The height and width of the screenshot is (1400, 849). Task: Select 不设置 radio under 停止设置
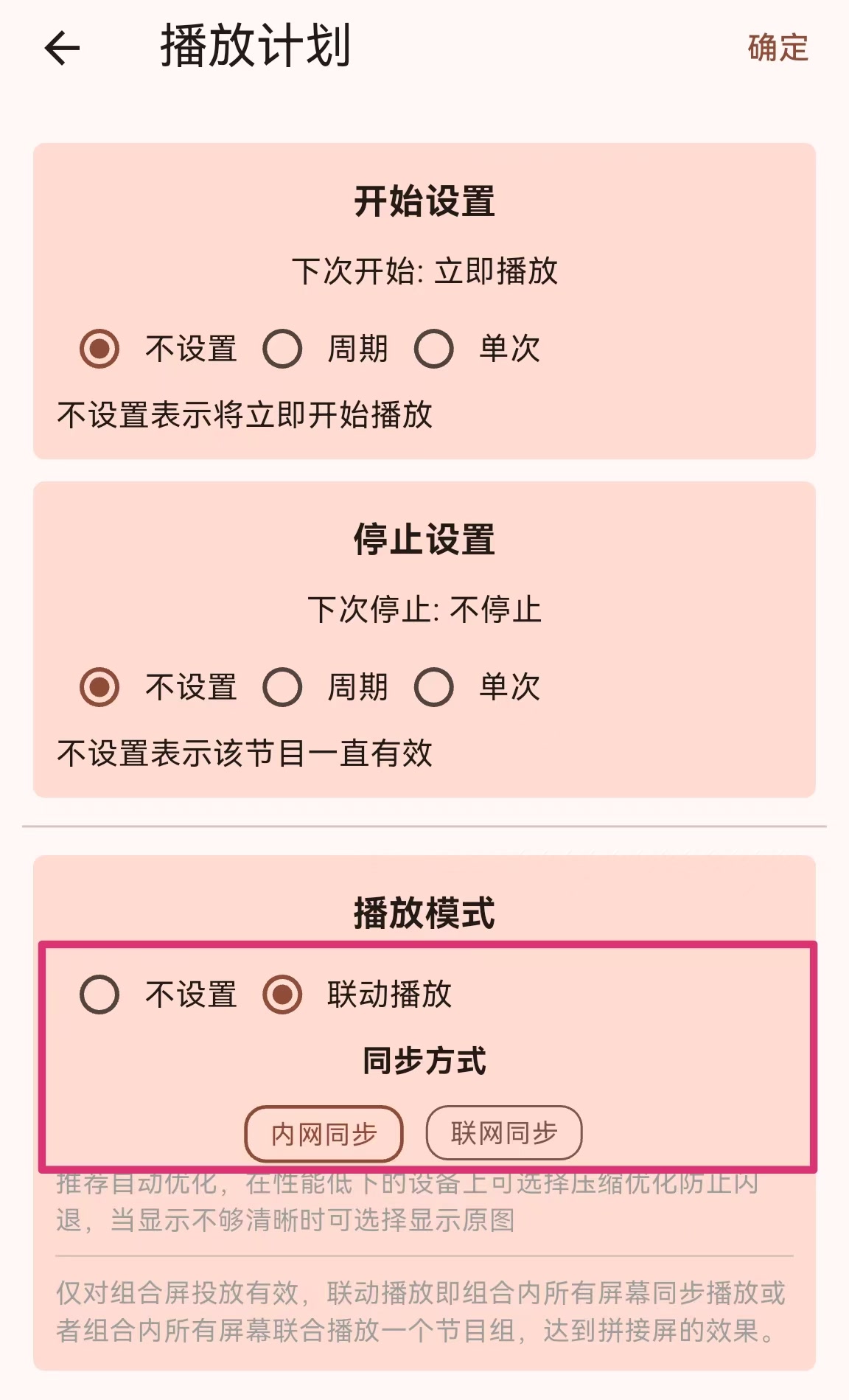pos(99,687)
